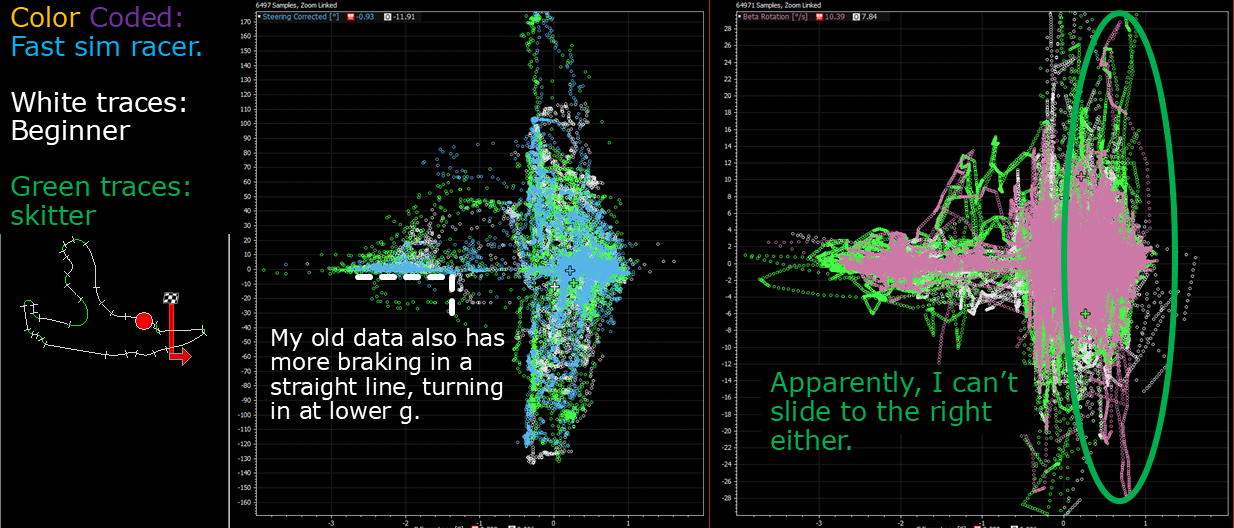Click the white cursor icon beside -11.91
This screenshot has height=528, width=1234.
point(387,17)
